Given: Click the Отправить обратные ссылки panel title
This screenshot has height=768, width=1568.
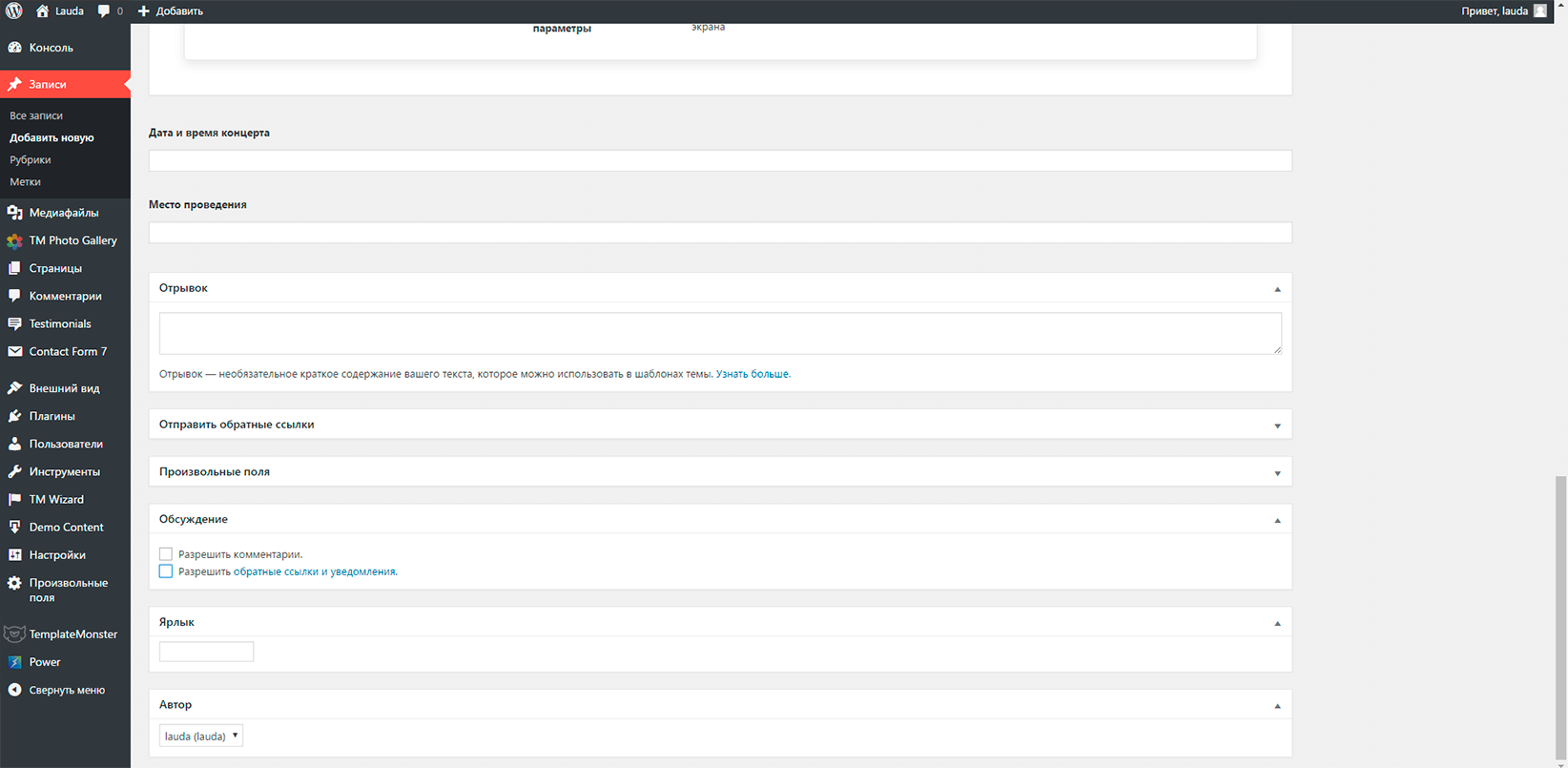Looking at the screenshot, I should coord(237,425).
